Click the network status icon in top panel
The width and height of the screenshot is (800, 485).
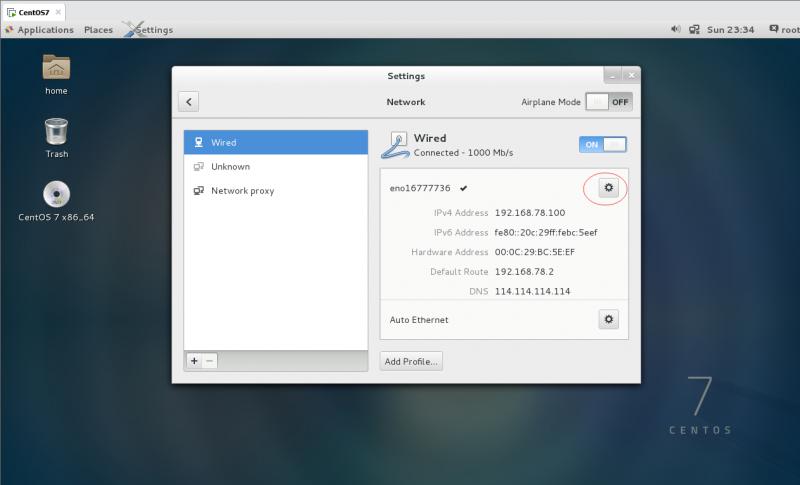click(694, 30)
